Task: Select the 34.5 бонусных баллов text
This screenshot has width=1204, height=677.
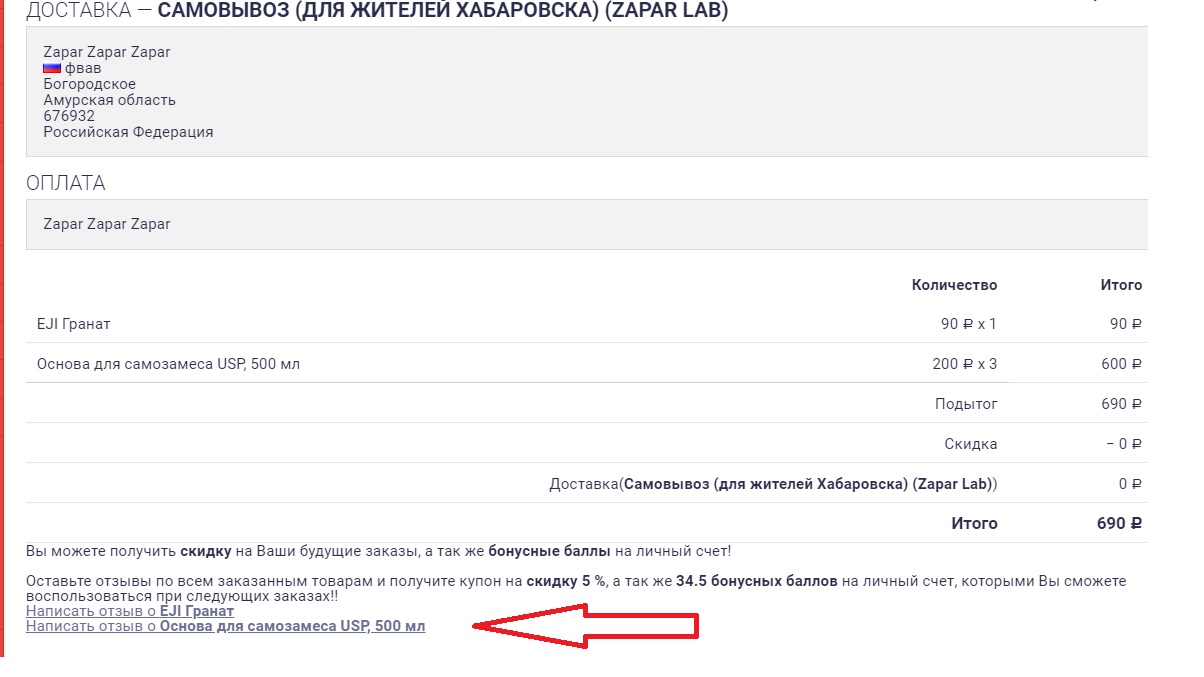Action: 757,580
